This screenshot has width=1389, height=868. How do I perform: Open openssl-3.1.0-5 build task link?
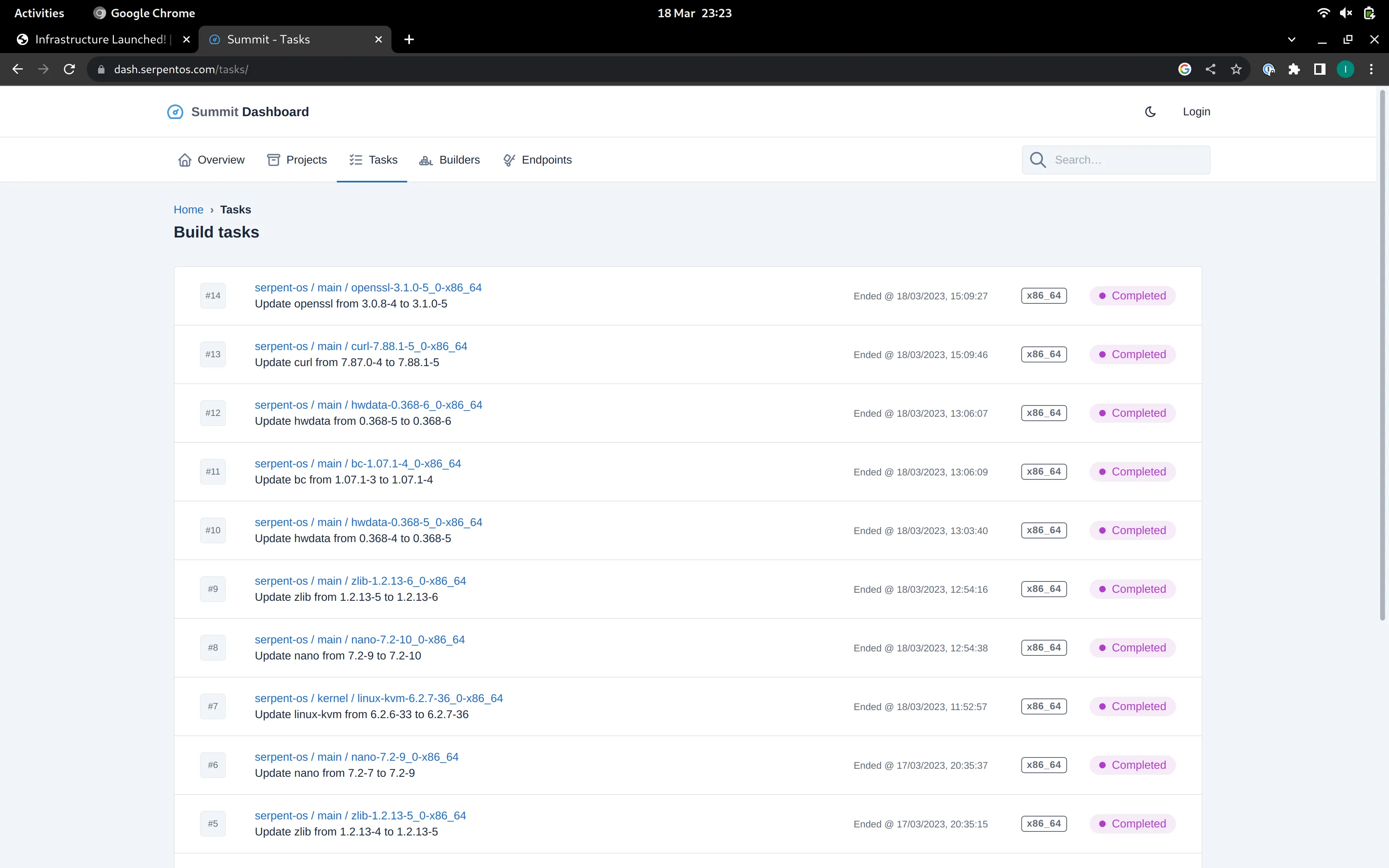point(368,288)
